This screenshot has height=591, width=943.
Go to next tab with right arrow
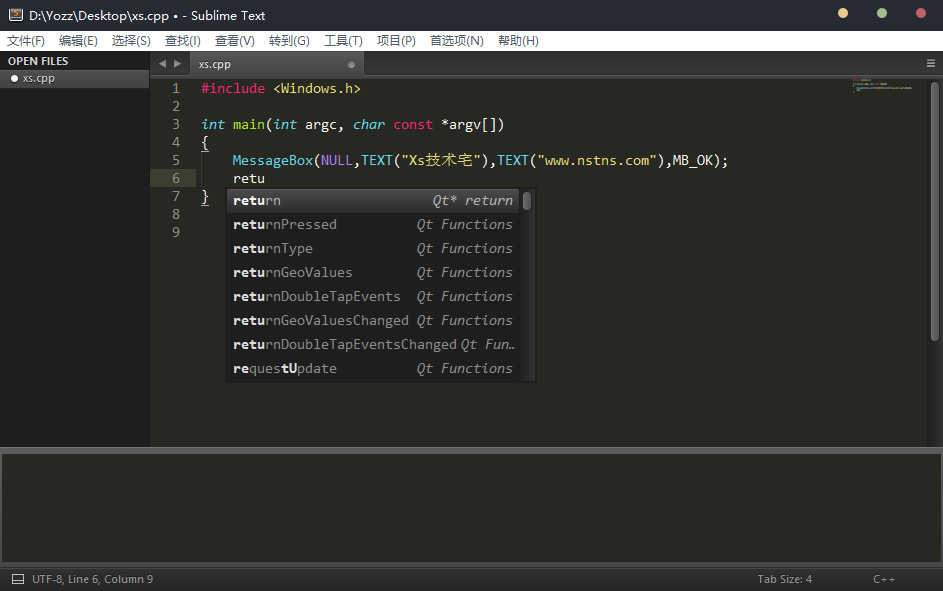pyautogui.click(x=177, y=64)
